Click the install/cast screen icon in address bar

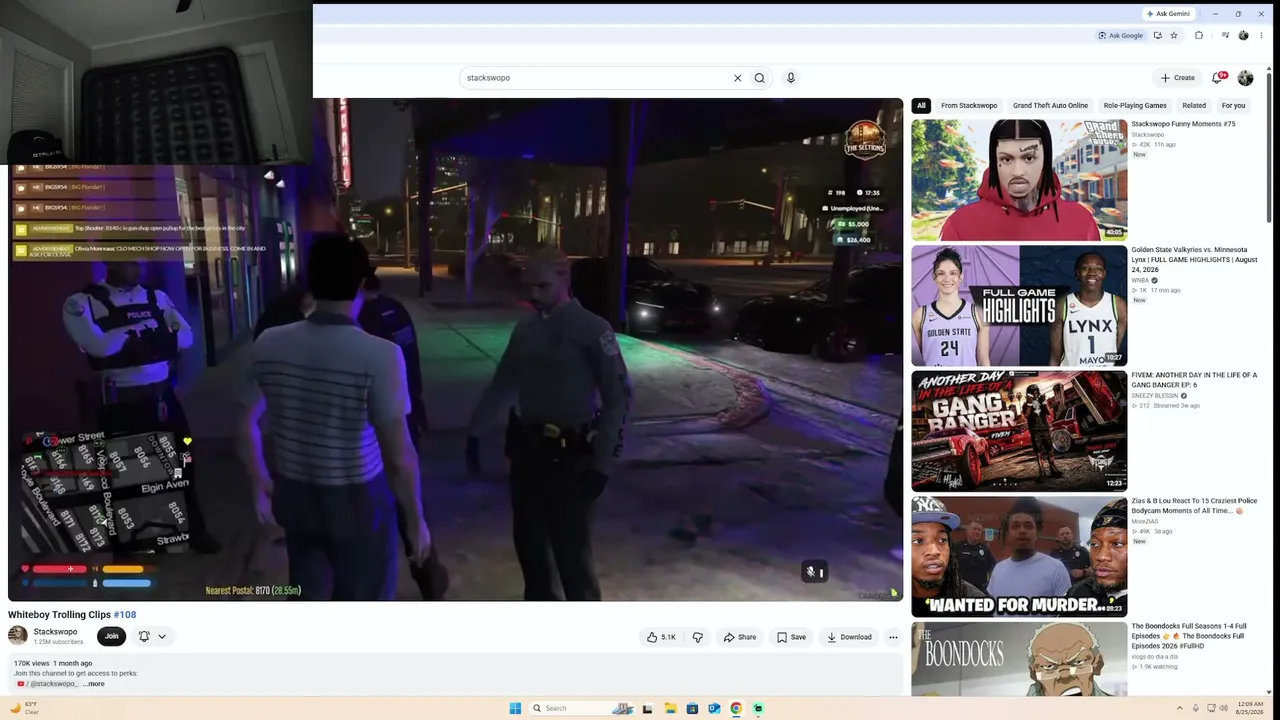tap(1158, 35)
